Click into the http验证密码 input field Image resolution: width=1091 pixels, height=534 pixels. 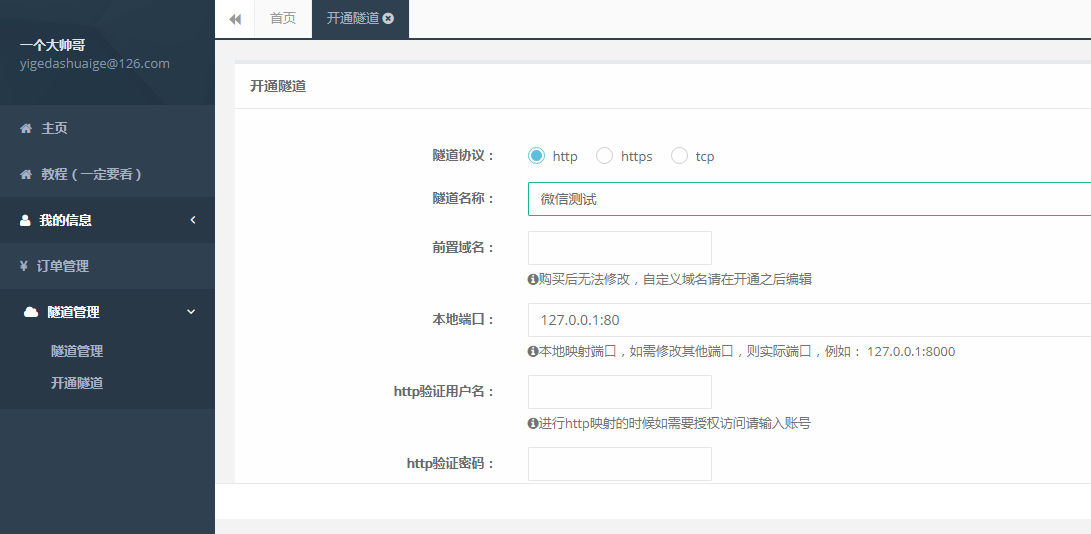[x=620, y=464]
